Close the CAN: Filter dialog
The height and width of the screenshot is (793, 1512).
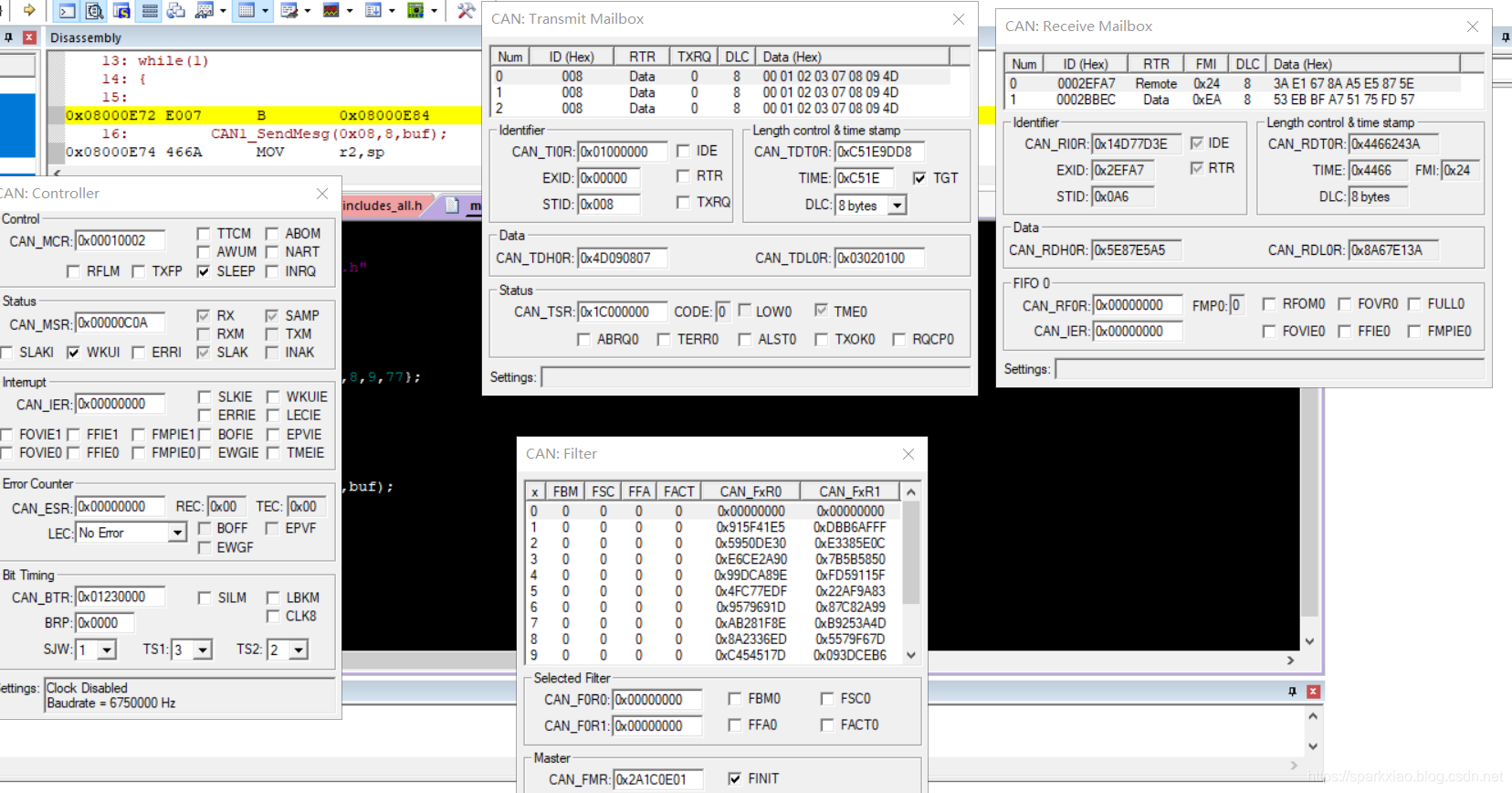point(908,454)
